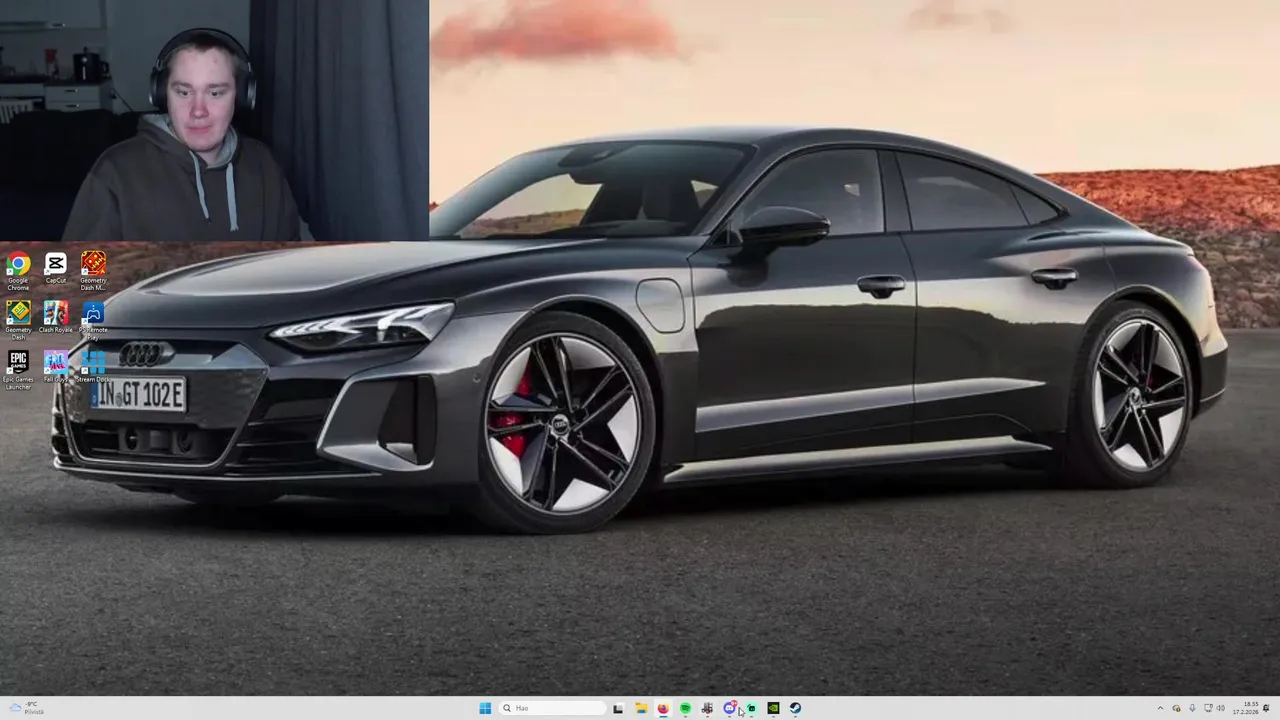1280x720 pixels.
Task: Launch the Geometry Dash desktop icon
Action: point(18,320)
